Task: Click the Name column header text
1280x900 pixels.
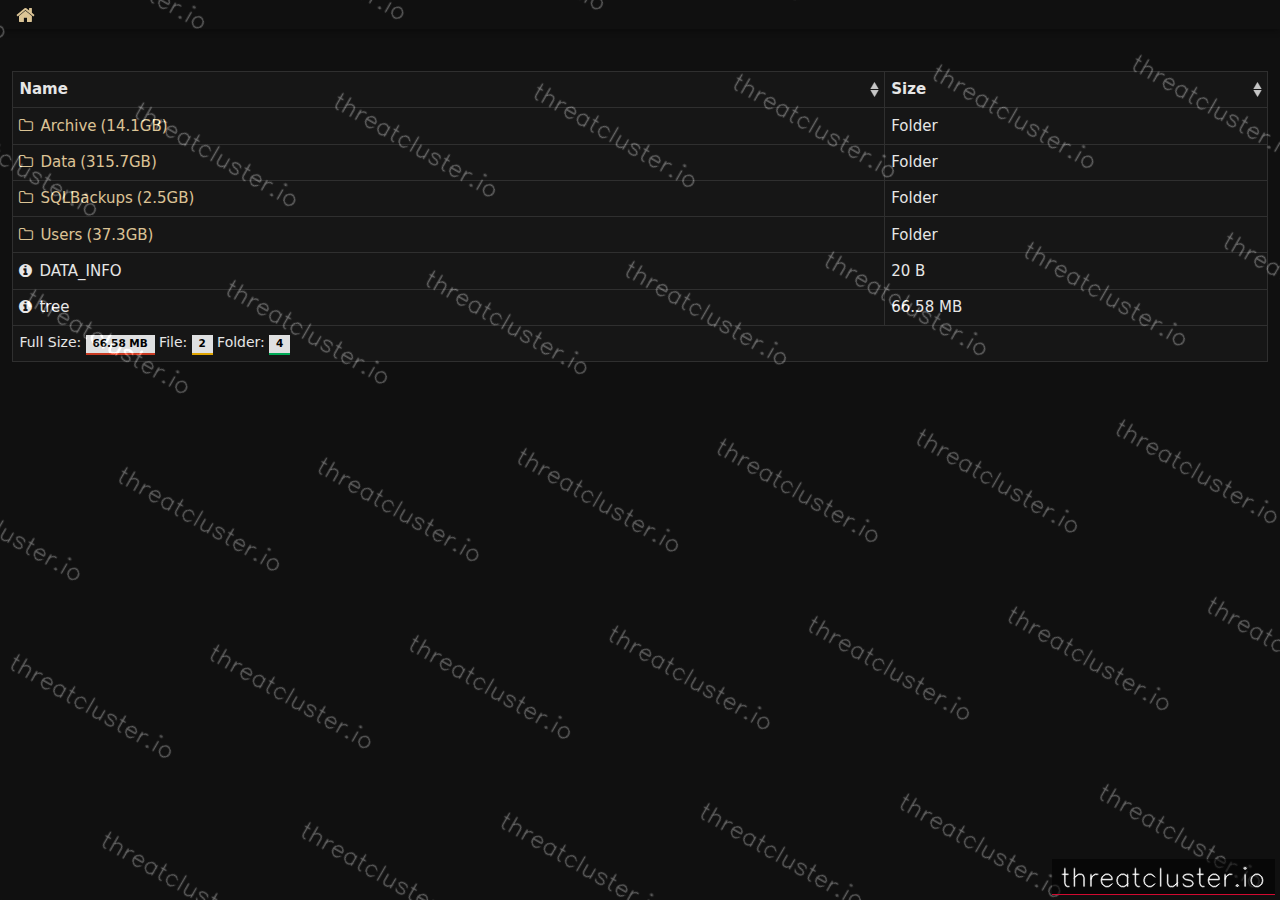Action: 44,89
